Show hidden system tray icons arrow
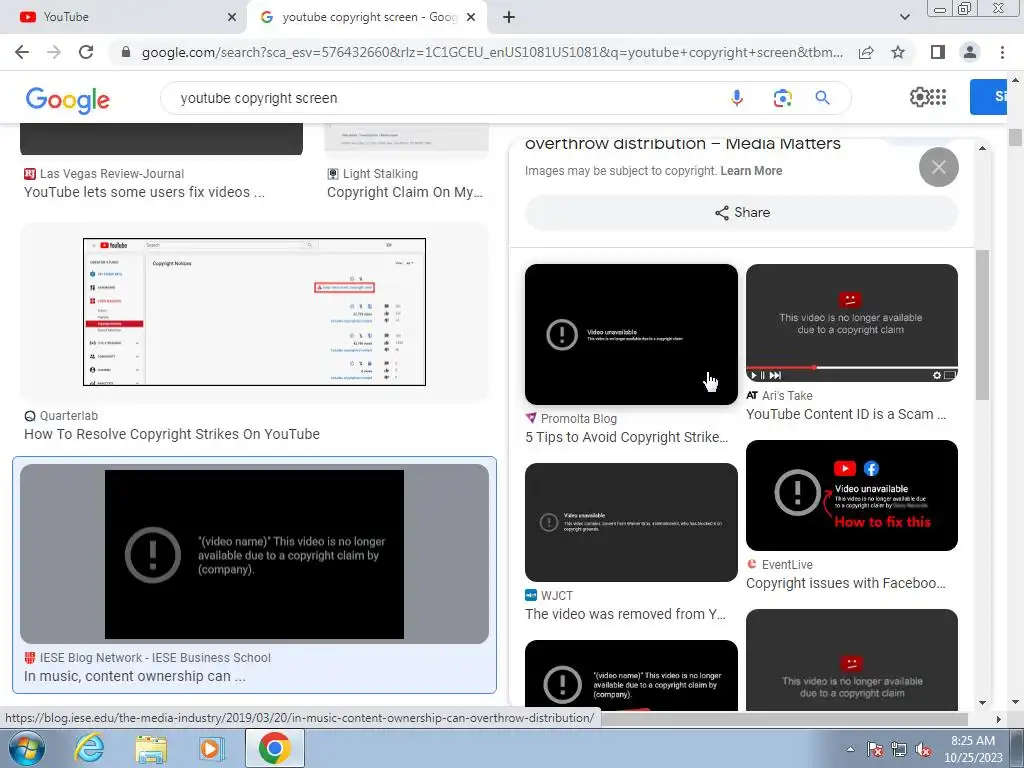Image resolution: width=1024 pixels, height=768 pixels. (x=850, y=749)
